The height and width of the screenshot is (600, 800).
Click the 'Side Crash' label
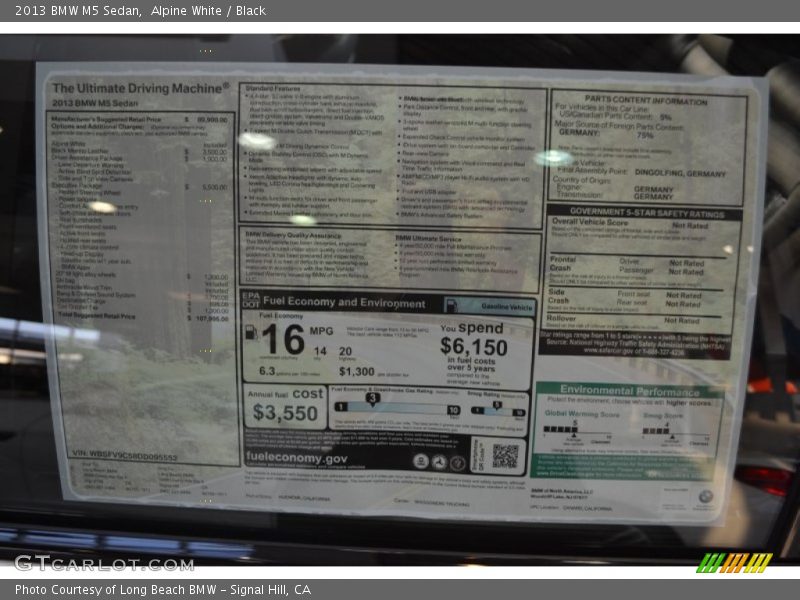558,296
